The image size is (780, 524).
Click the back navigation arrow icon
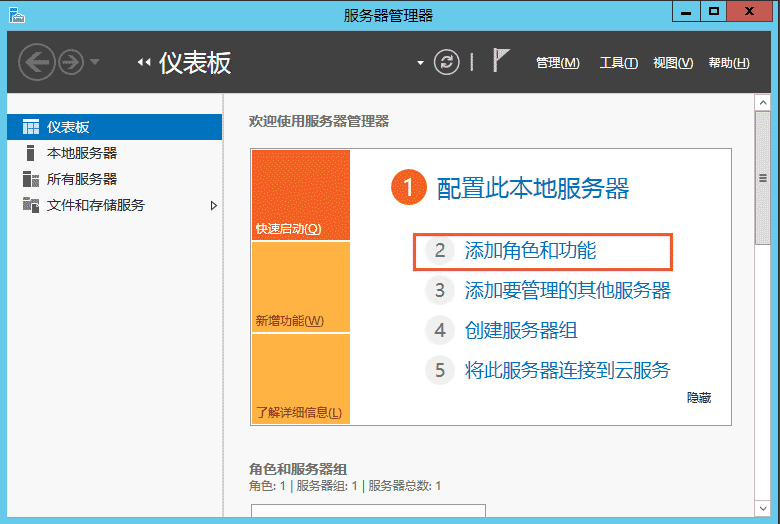(x=37, y=62)
